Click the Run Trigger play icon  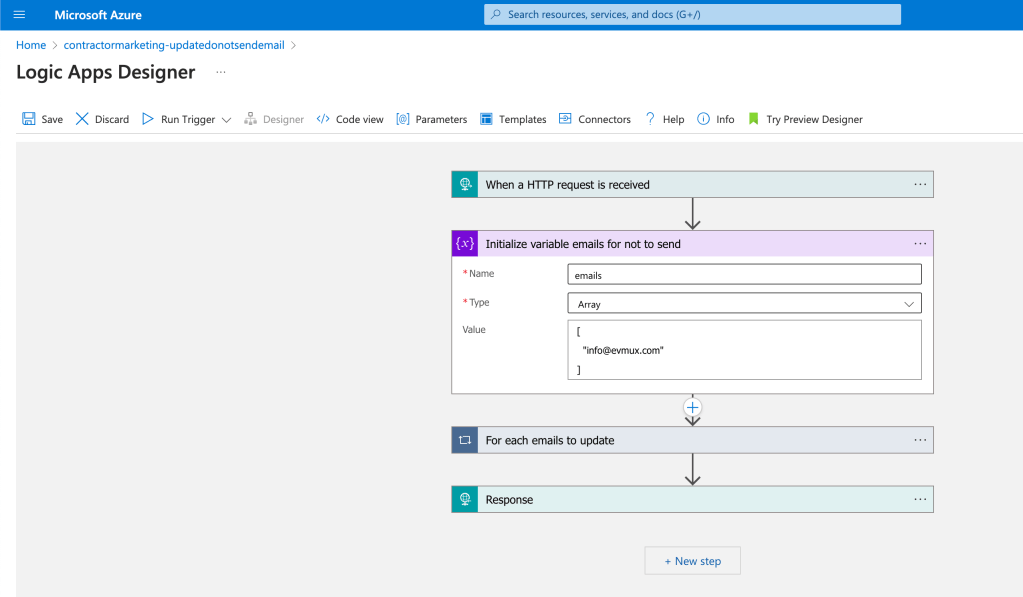(x=148, y=119)
